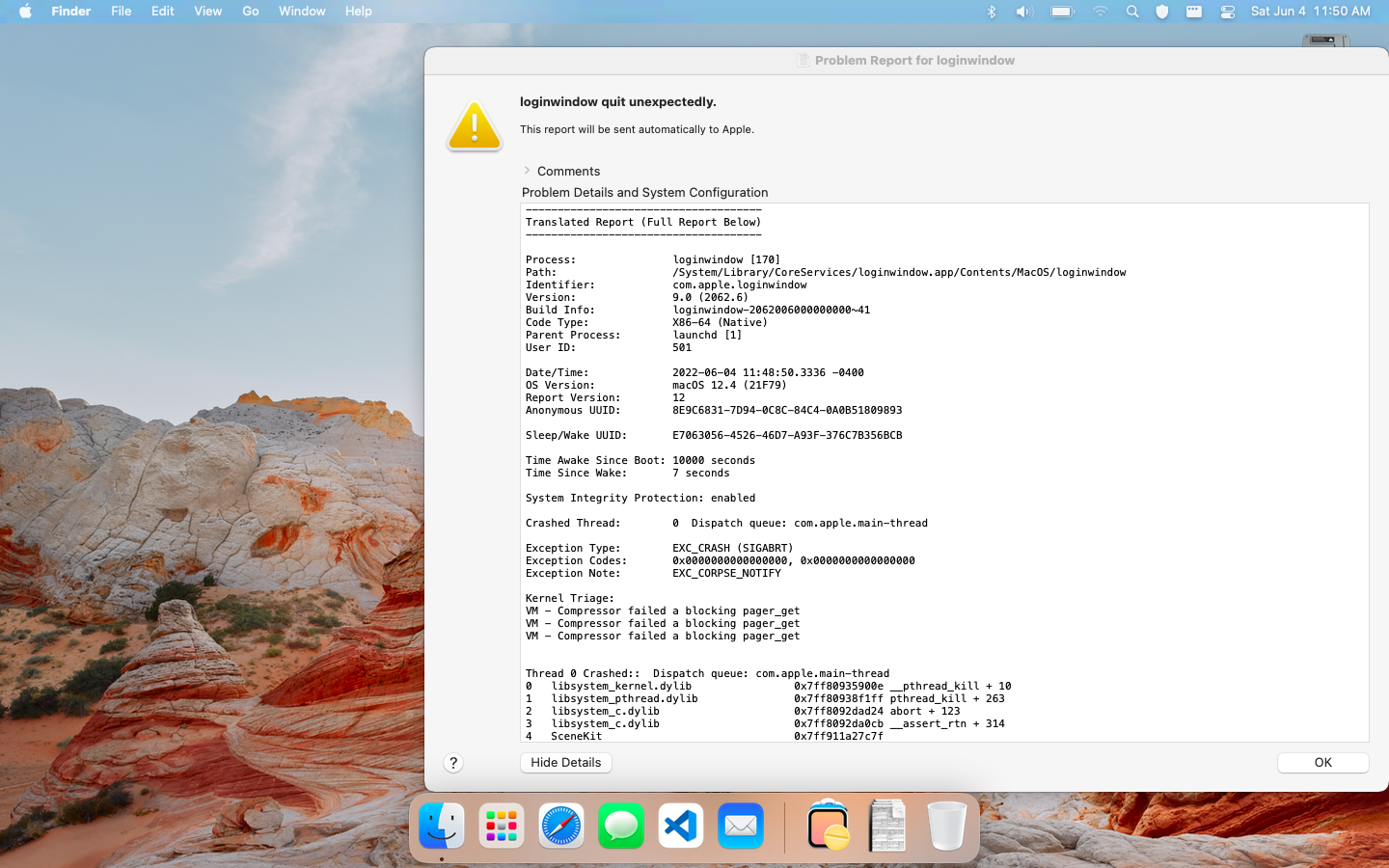The height and width of the screenshot is (868, 1389).
Task: Click the yellow warning triangle icon
Action: tap(475, 126)
